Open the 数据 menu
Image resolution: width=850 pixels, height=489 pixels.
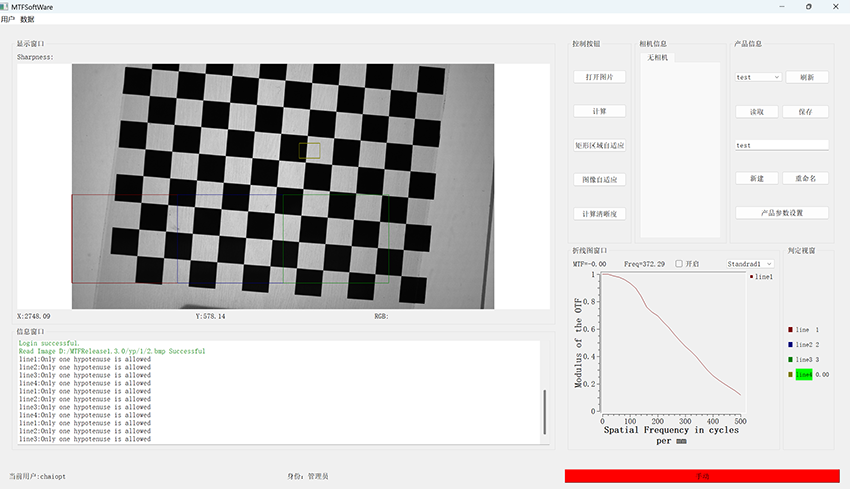(27, 19)
